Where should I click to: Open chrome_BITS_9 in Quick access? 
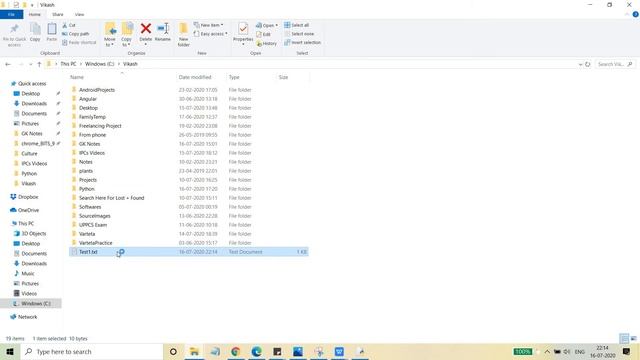pyautogui.click(x=38, y=144)
